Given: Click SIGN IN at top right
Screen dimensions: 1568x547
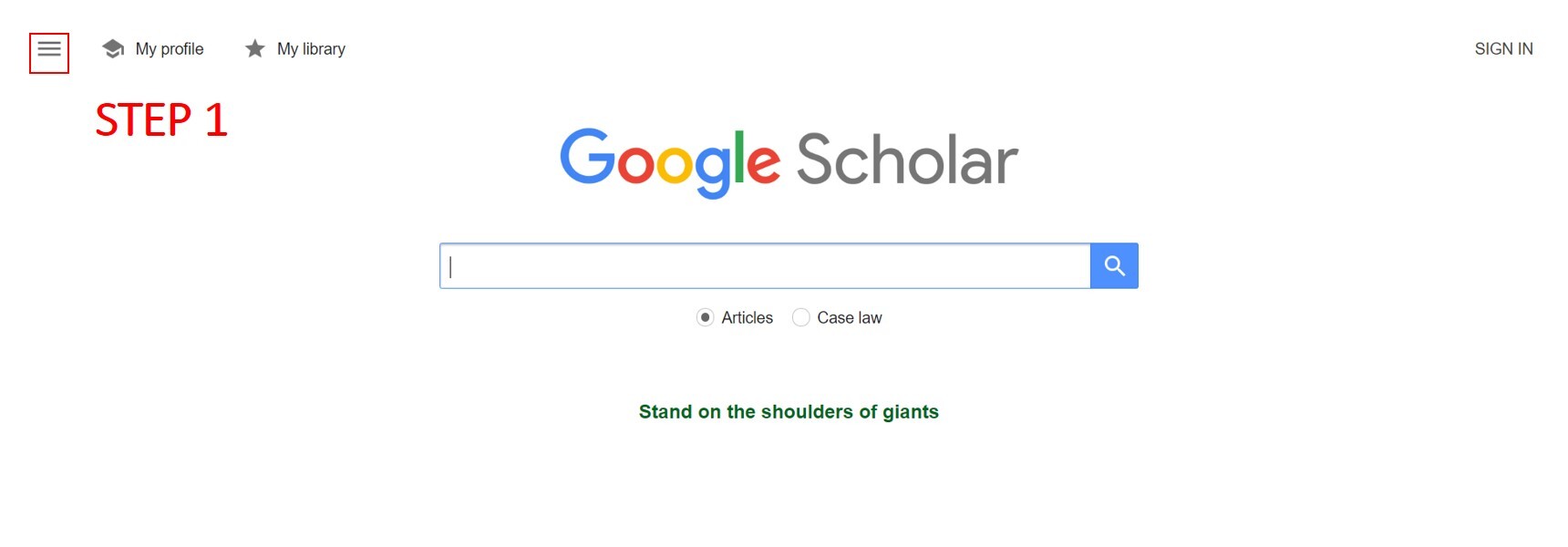Looking at the screenshot, I should pos(1503,49).
